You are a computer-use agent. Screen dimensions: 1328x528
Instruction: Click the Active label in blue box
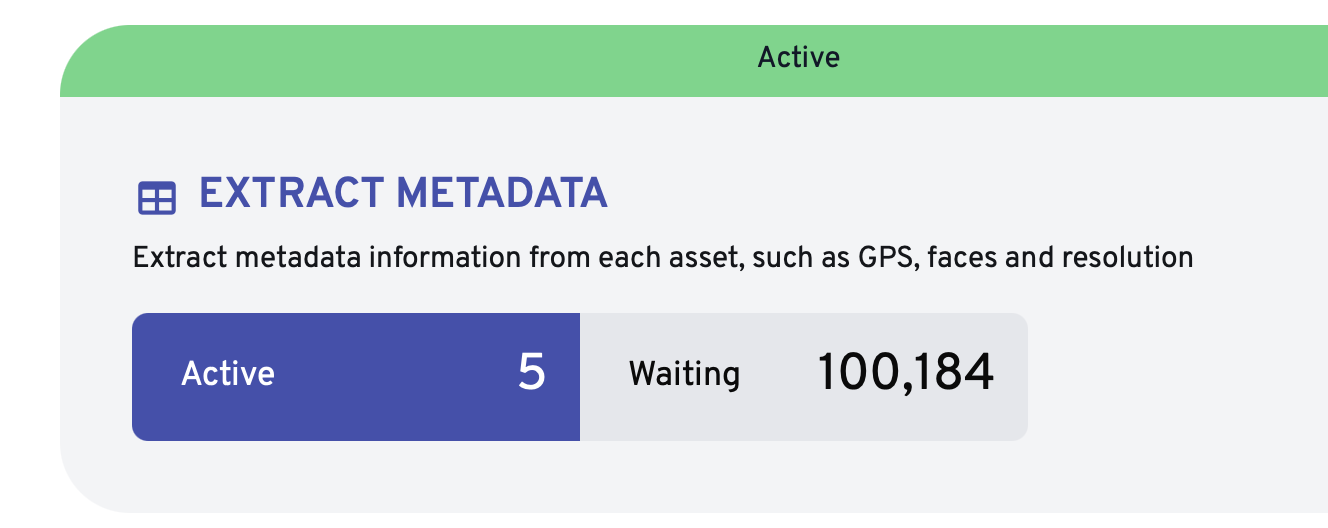228,374
